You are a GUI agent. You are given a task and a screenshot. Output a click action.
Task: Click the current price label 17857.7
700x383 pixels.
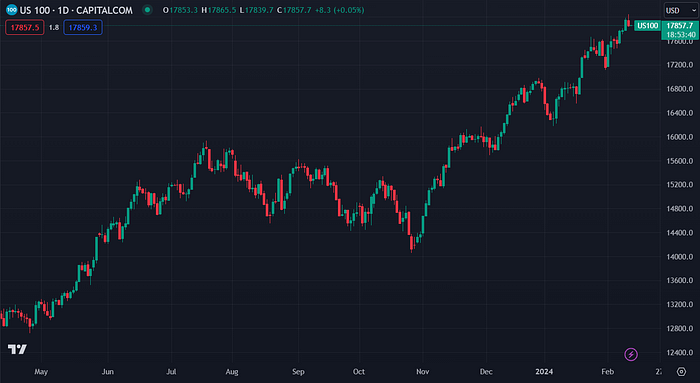click(x=680, y=26)
